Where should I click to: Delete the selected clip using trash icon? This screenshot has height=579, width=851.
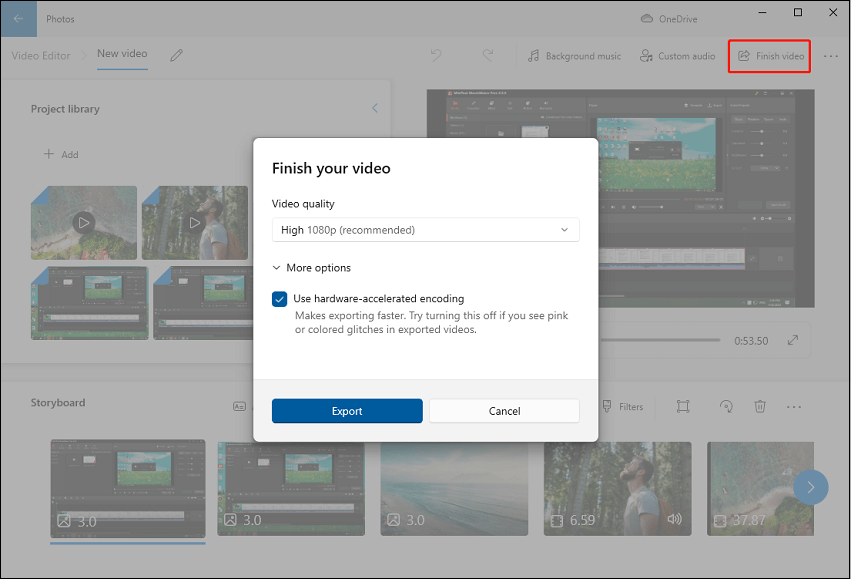pyautogui.click(x=760, y=406)
